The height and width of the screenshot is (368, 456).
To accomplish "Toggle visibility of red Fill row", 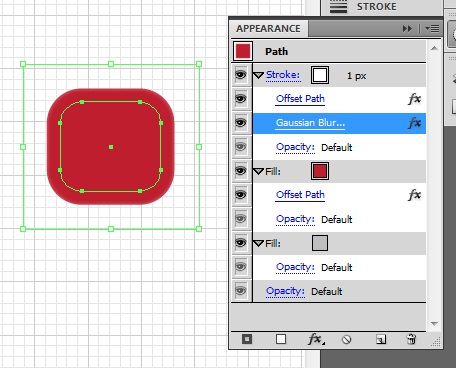I will (x=241, y=171).
